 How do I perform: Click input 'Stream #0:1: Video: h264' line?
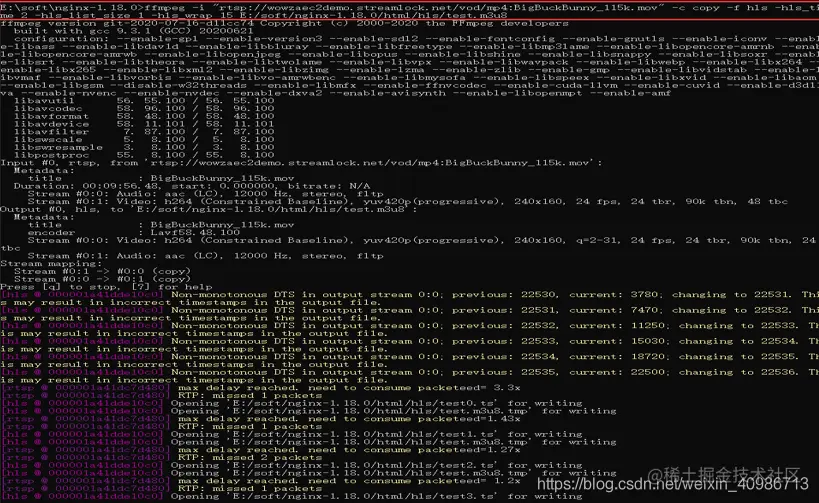pyautogui.click(x=407, y=202)
